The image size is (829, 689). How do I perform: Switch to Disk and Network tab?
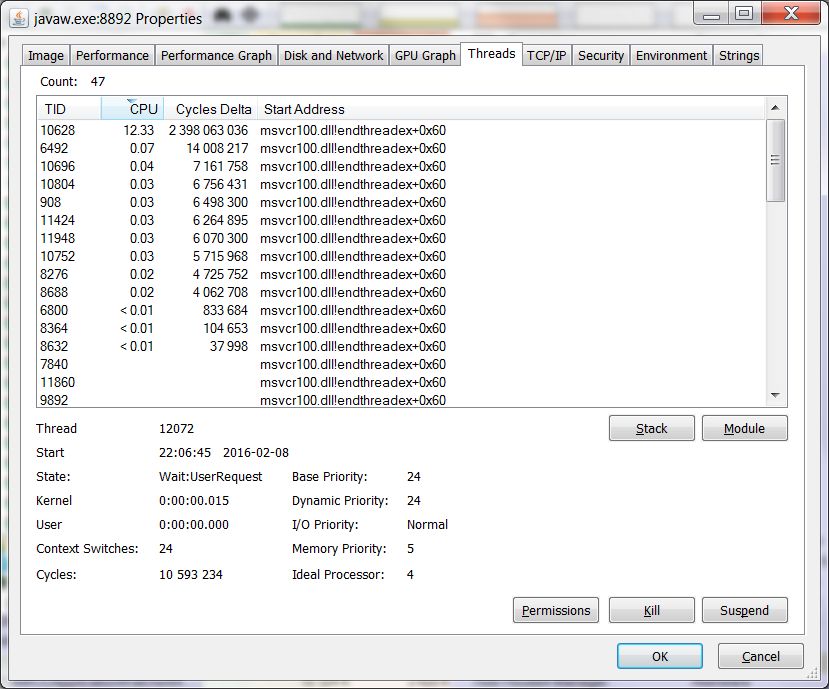(x=333, y=56)
